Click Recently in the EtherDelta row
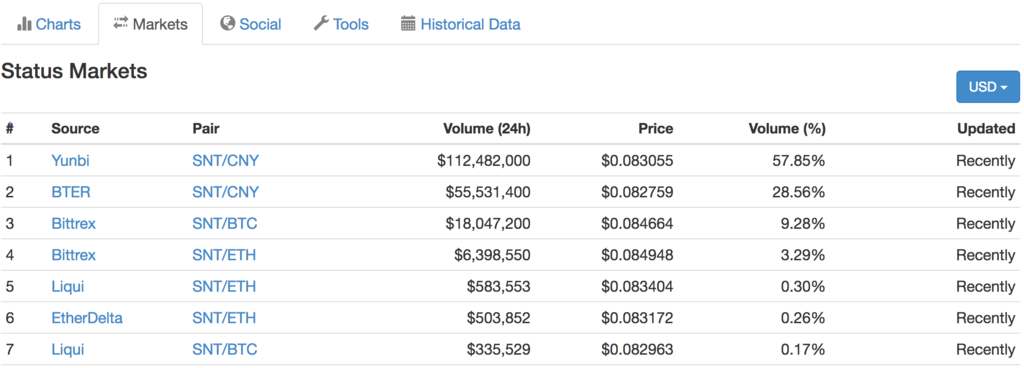The width and height of the screenshot is (1024, 368). click(985, 318)
